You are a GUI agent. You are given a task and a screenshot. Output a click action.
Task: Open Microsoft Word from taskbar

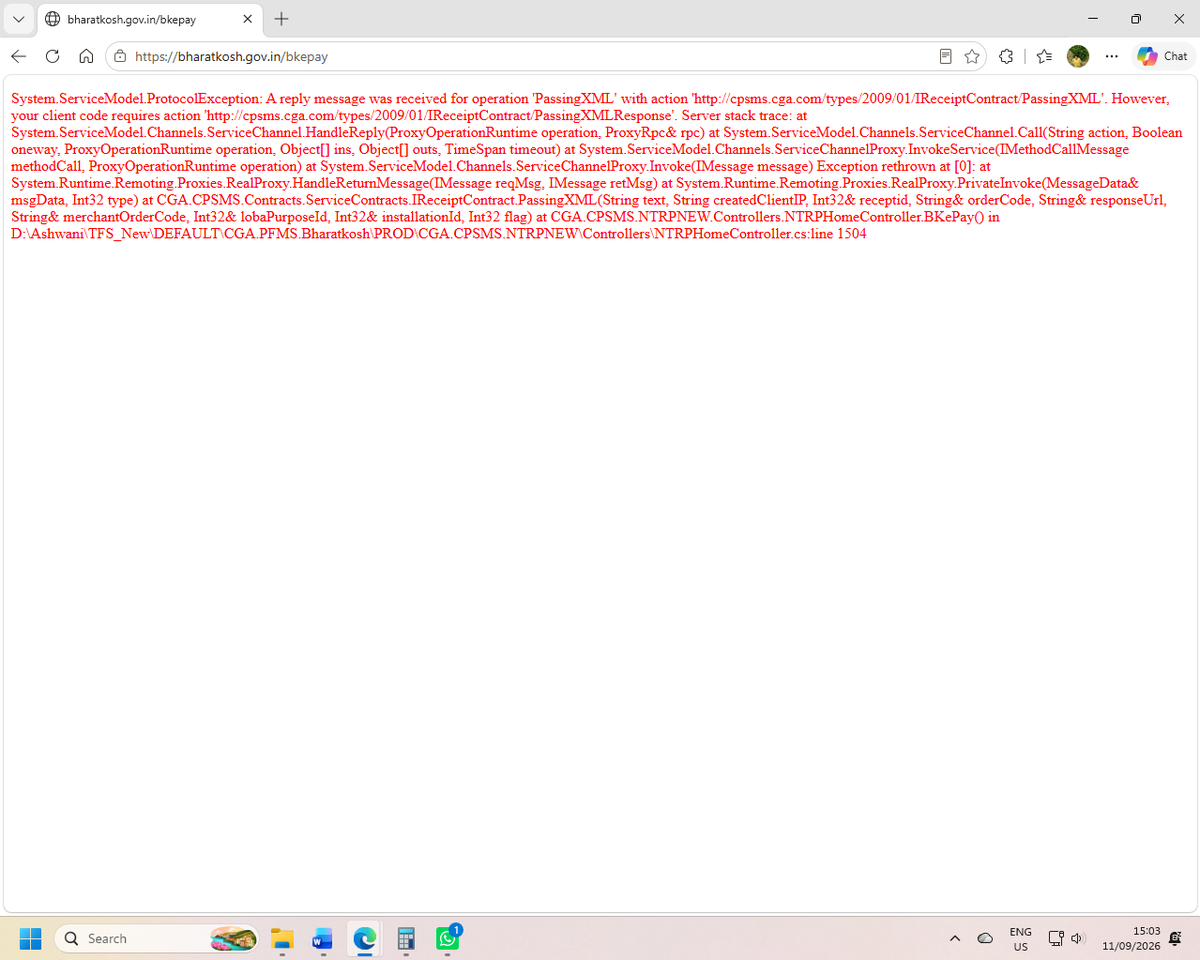tap(323, 938)
